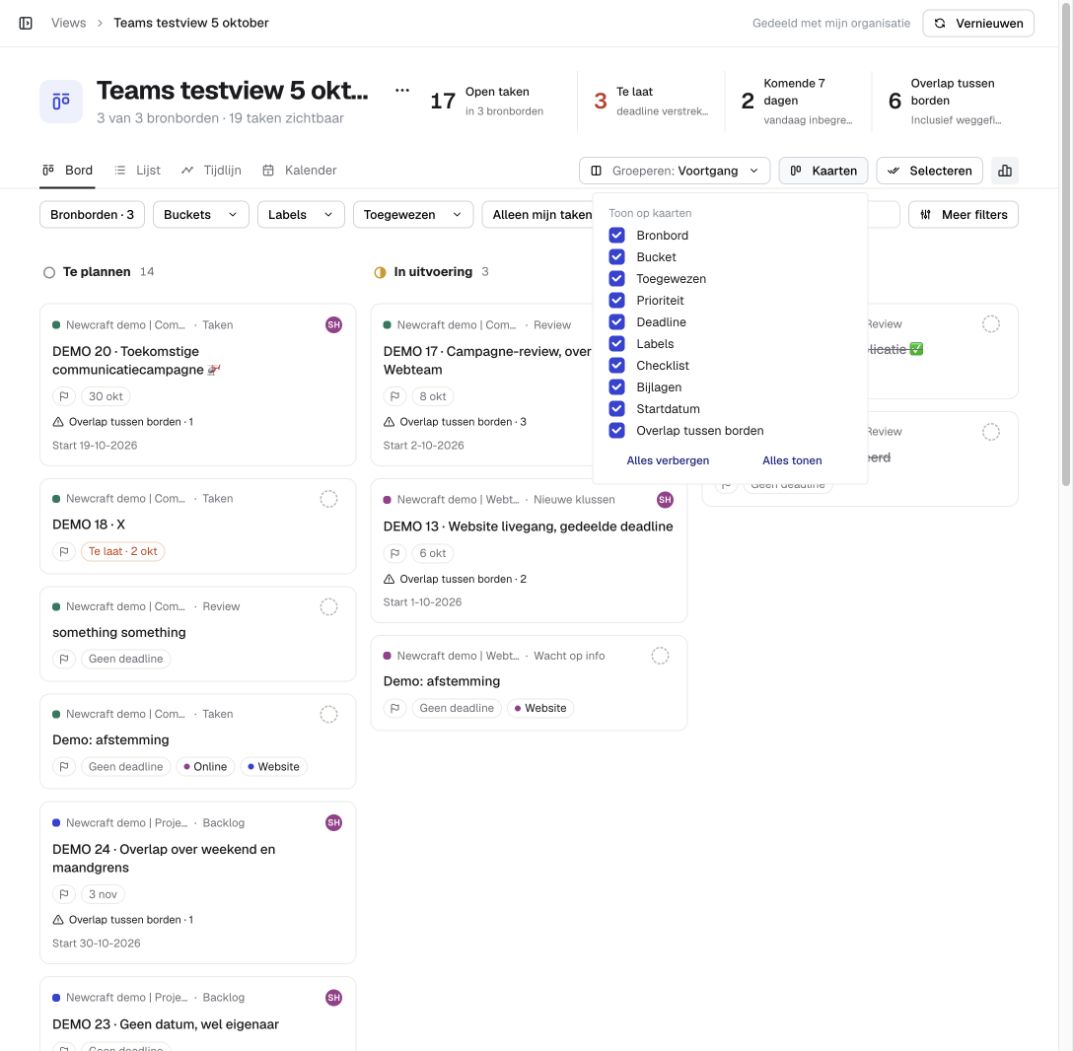This screenshot has height=1051, width=1073.
Task: Click the priority flag on DEMO 13 card
Action: (395, 553)
